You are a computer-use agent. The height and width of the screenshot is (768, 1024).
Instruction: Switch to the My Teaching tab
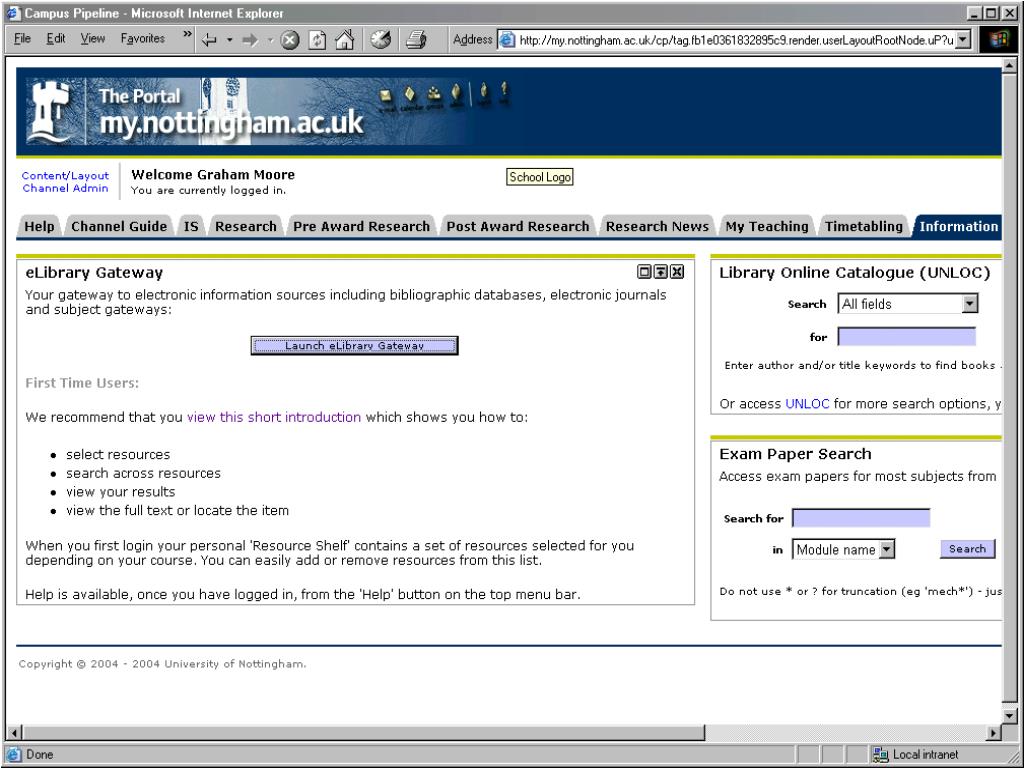(767, 227)
